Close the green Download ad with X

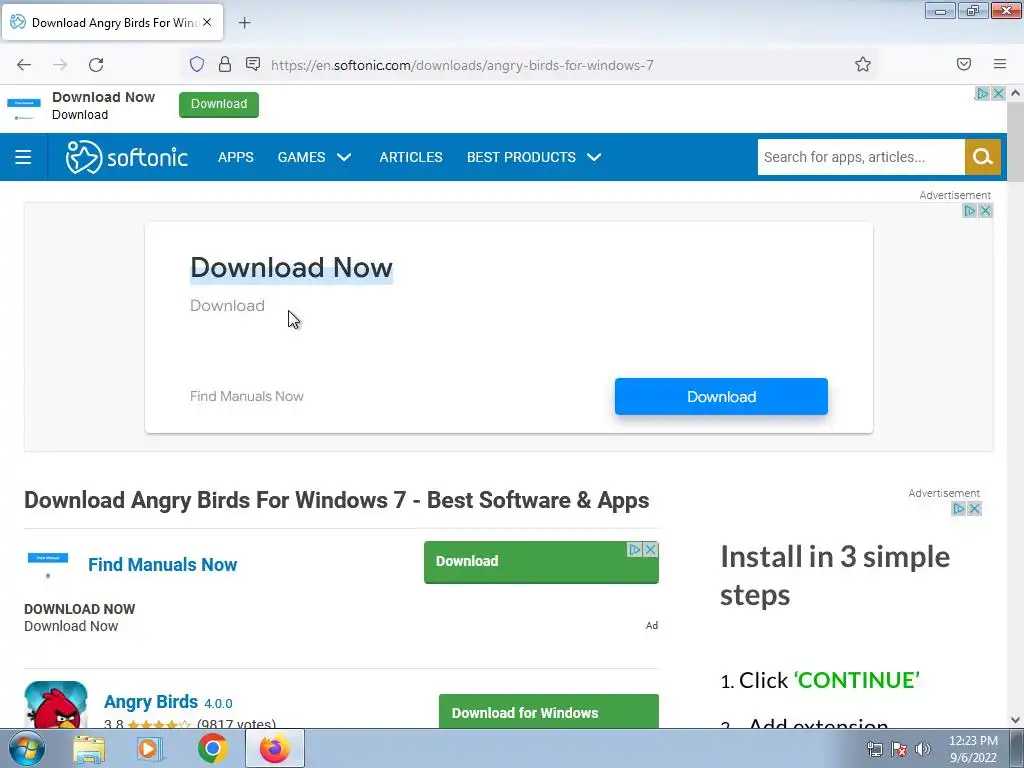coord(650,550)
